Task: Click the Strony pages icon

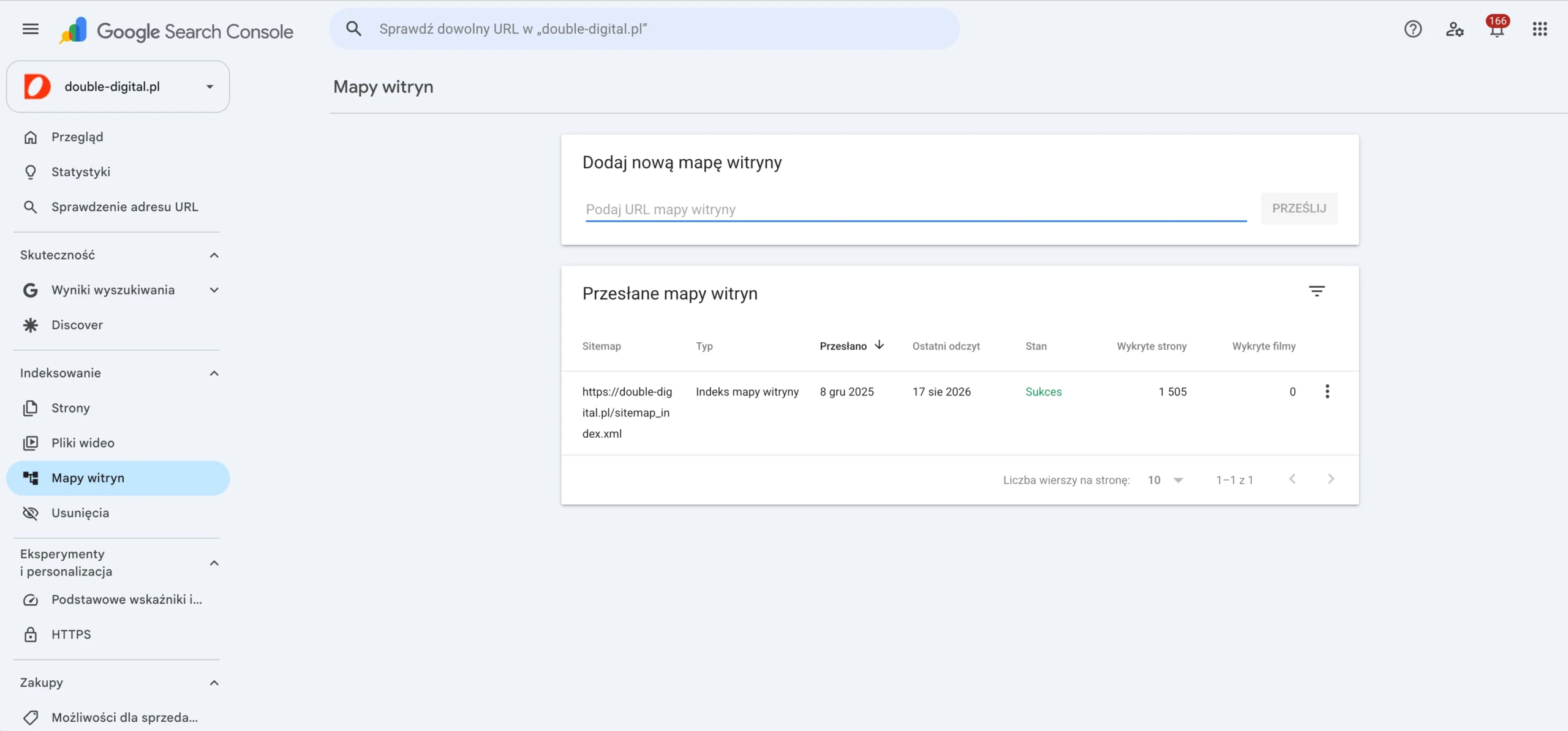Action: pyautogui.click(x=30, y=408)
